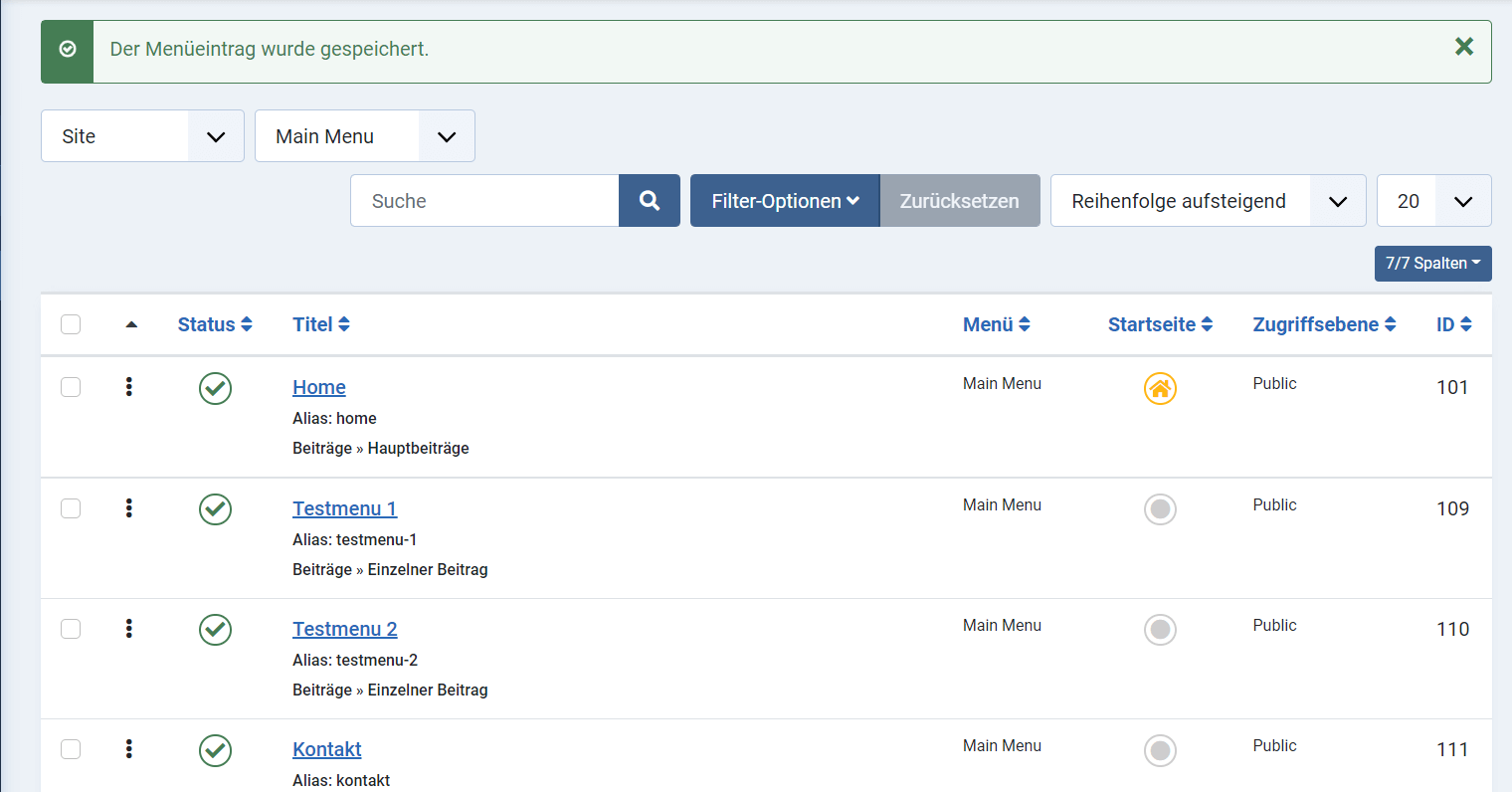Image resolution: width=1512 pixels, height=792 pixels.
Task: Click the 'Beiträge » Hauptbeiträge' text
Action: (x=381, y=449)
